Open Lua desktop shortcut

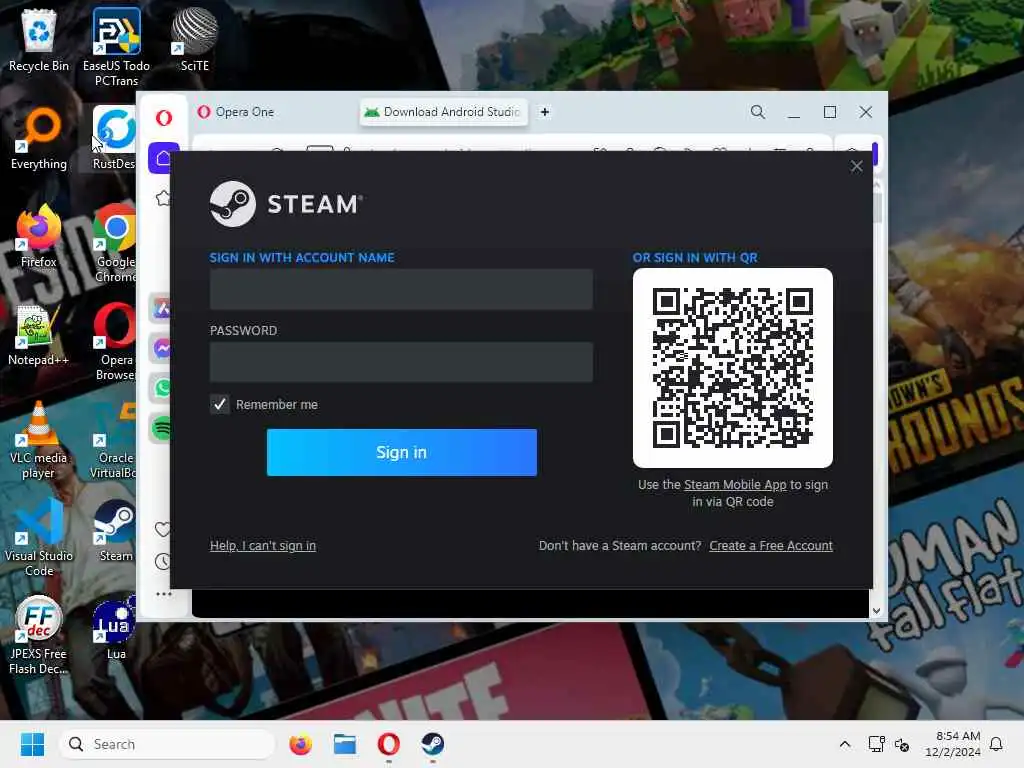coord(116,628)
